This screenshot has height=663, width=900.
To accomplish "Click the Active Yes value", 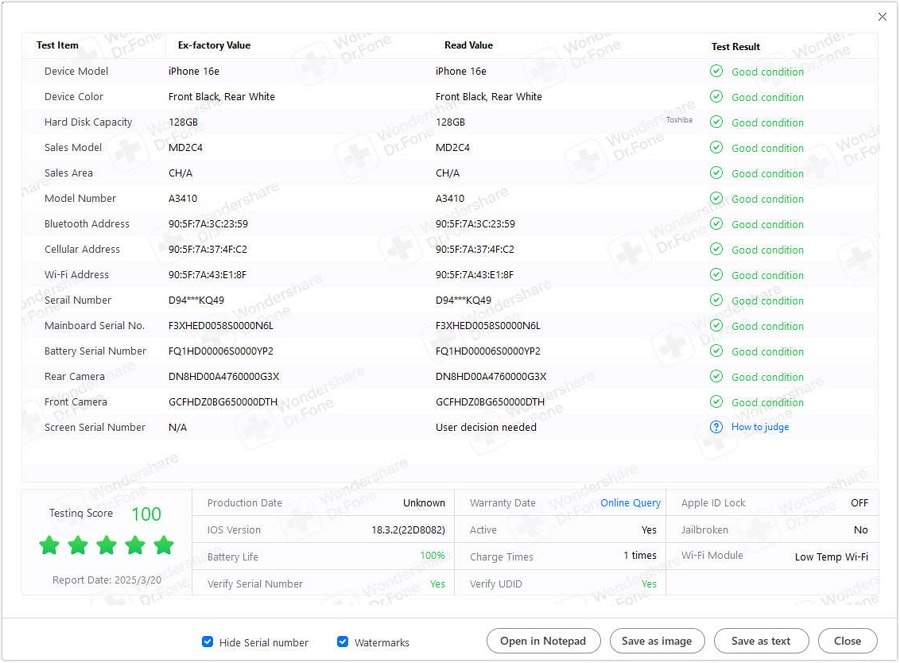I will point(649,530).
